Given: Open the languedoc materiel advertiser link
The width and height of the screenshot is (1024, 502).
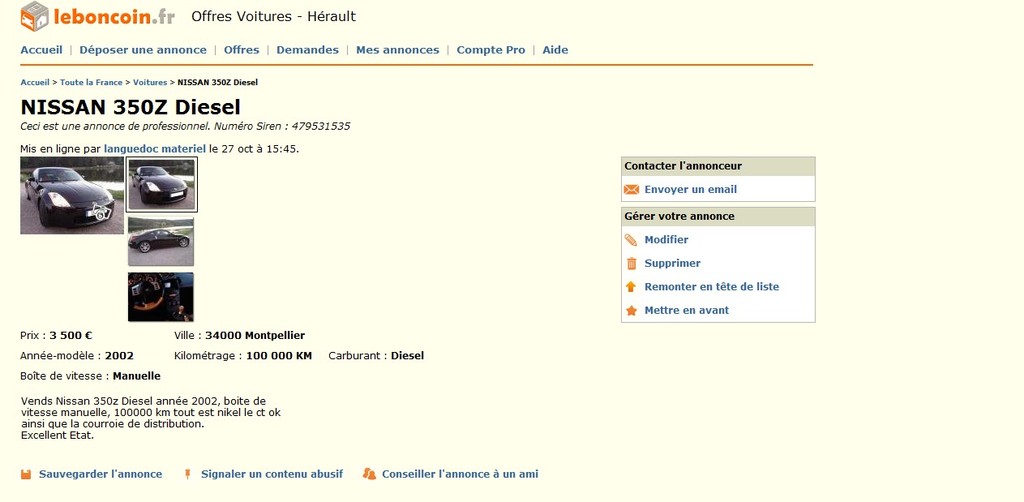Looking at the screenshot, I should pos(155,149).
